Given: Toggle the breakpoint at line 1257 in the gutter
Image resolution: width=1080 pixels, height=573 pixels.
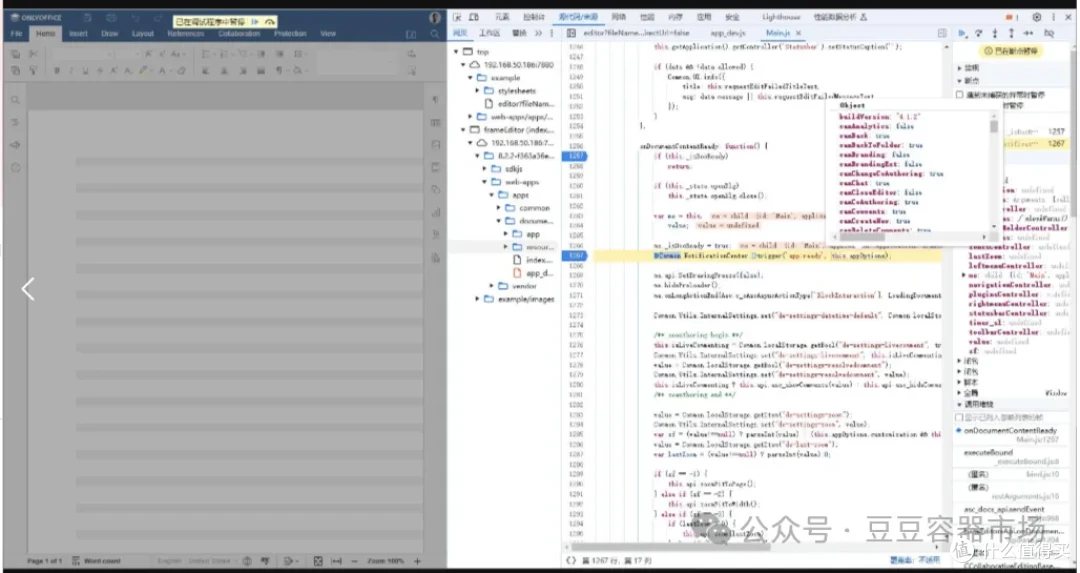Looking at the screenshot, I should pyautogui.click(x=574, y=156).
